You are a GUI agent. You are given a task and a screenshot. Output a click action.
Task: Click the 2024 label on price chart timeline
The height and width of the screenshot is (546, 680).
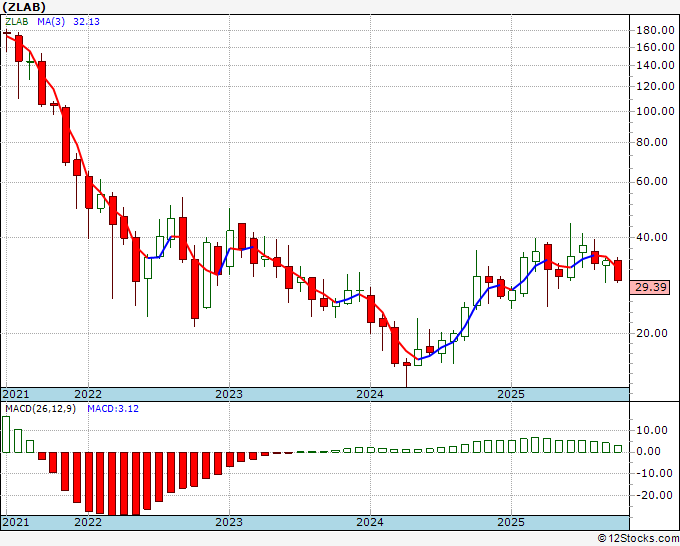(x=370, y=394)
